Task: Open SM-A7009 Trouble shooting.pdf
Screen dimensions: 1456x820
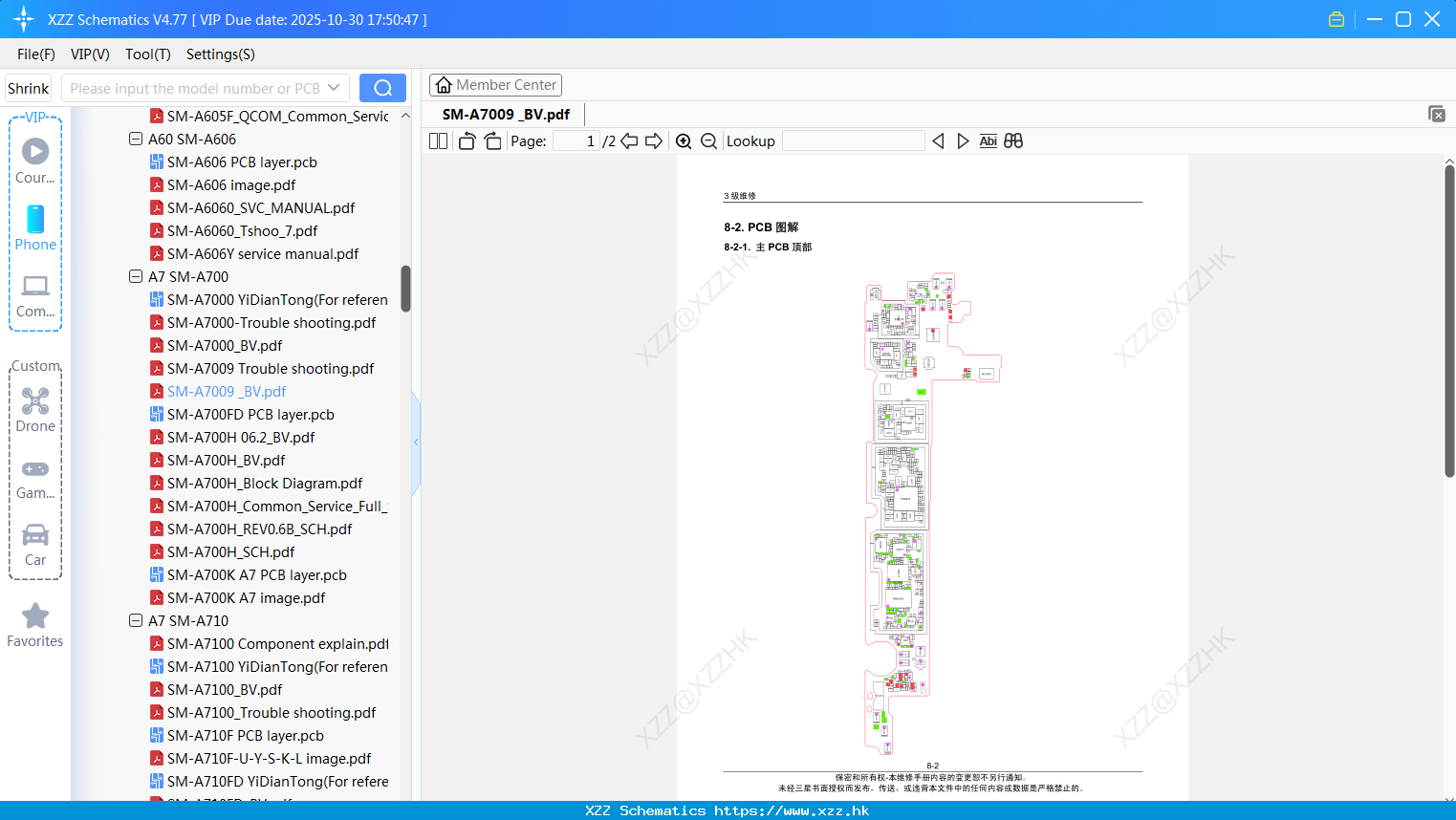Action: (271, 368)
